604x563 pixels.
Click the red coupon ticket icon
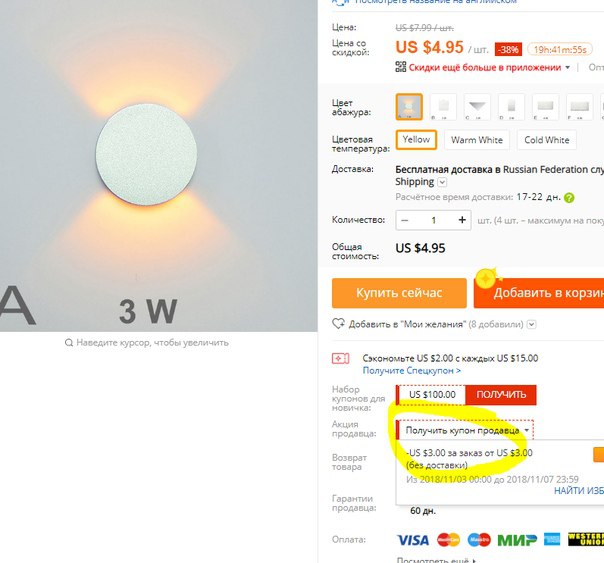[341, 359]
